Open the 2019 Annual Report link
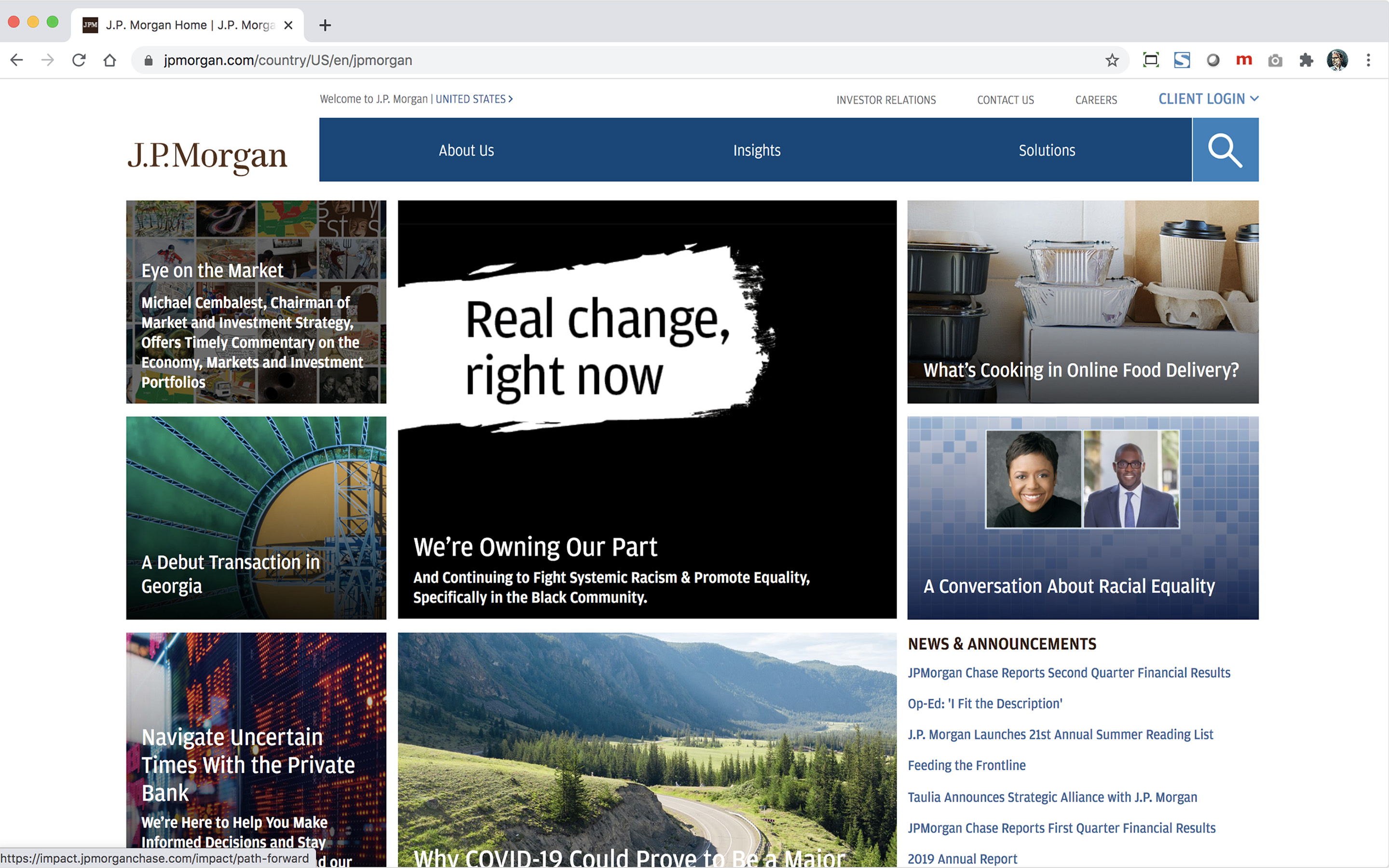The width and height of the screenshot is (1389, 868). (x=962, y=859)
